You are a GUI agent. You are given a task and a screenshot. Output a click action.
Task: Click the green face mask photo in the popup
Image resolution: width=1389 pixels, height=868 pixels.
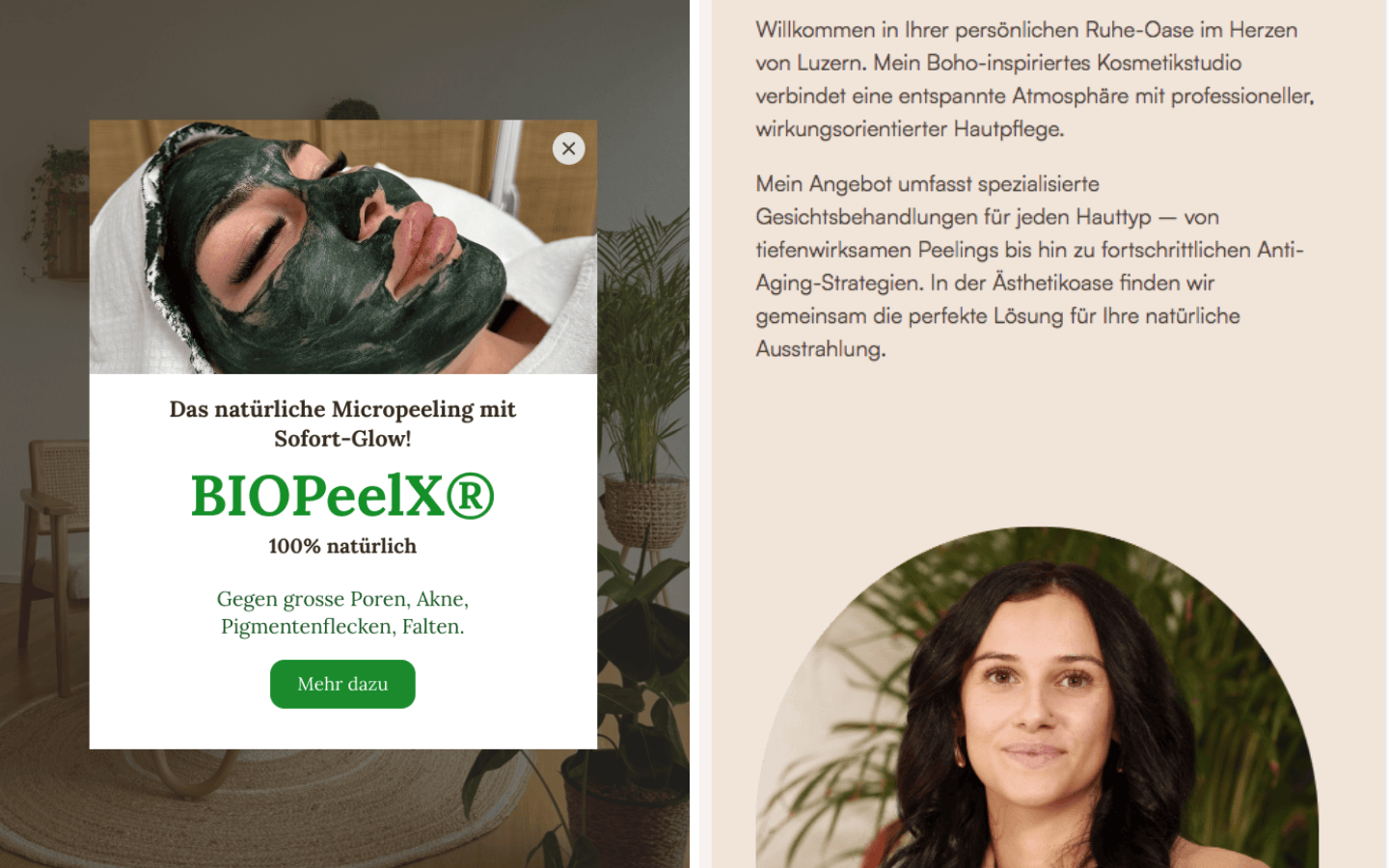(x=343, y=247)
